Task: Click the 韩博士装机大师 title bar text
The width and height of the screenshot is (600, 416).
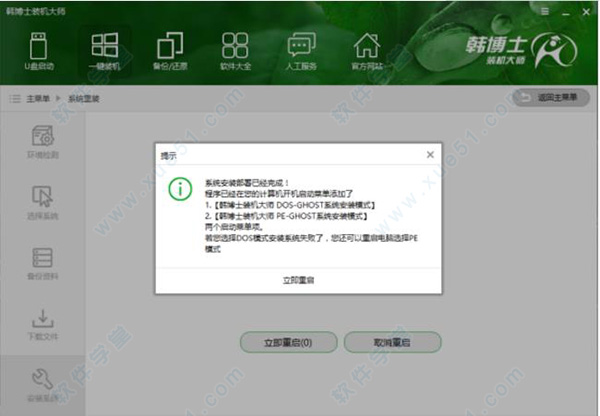Action: [x=36, y=11]
